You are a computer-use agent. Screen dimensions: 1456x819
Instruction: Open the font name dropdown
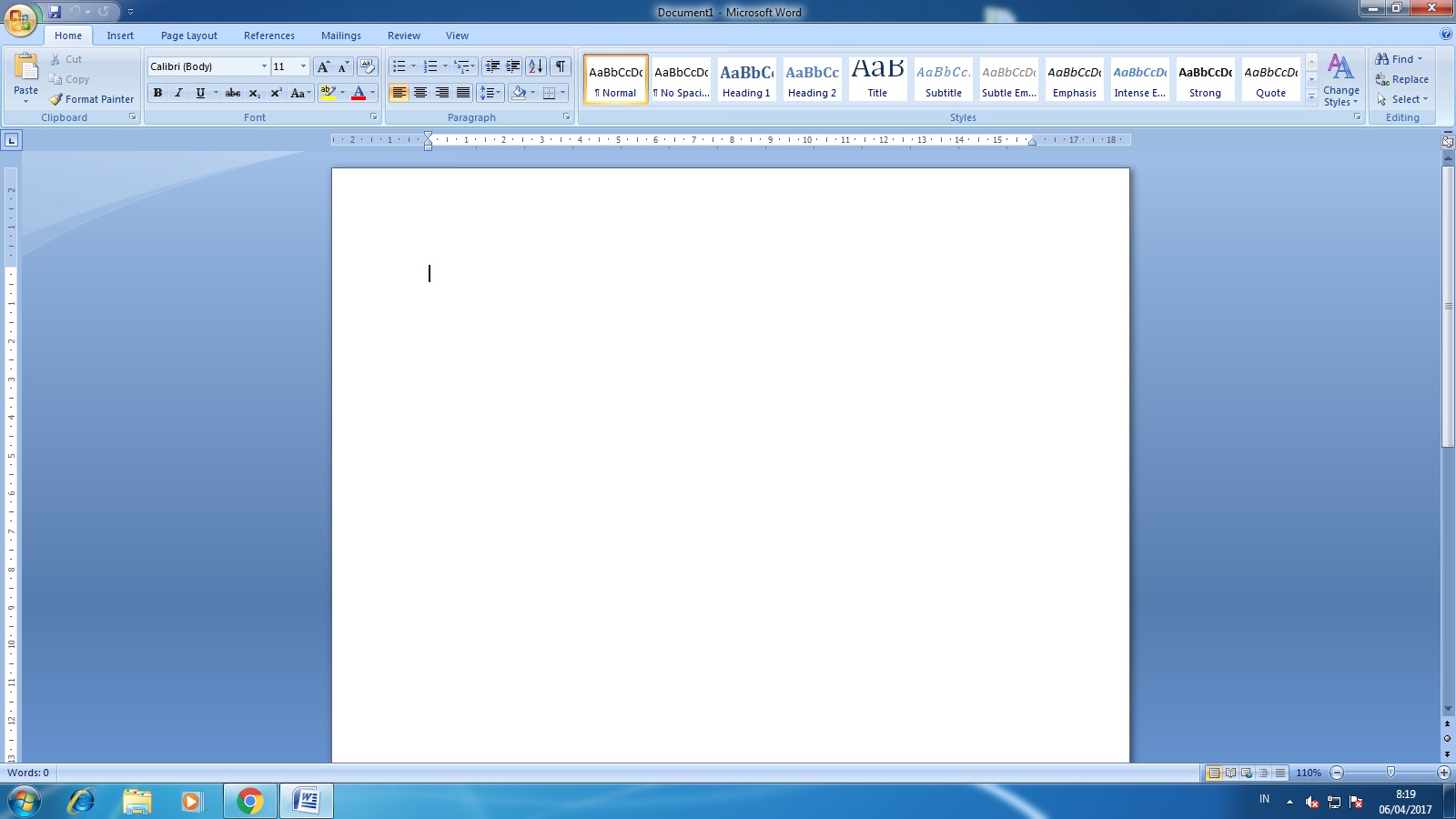265,66
